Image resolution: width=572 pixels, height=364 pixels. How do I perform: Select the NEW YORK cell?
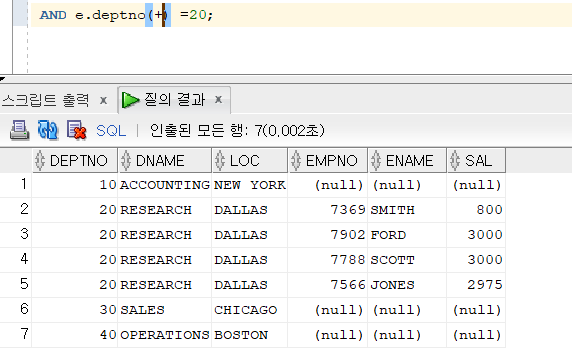click(x=250, y=185)
